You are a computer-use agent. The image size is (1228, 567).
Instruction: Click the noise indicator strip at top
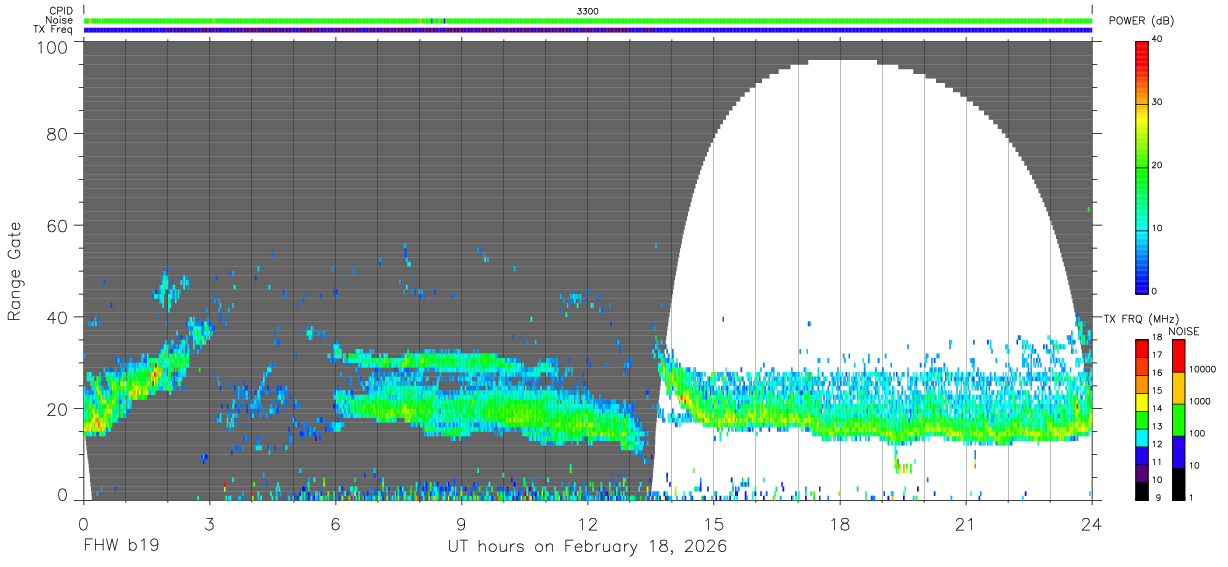pyautogui.click(x=588, y=20)
